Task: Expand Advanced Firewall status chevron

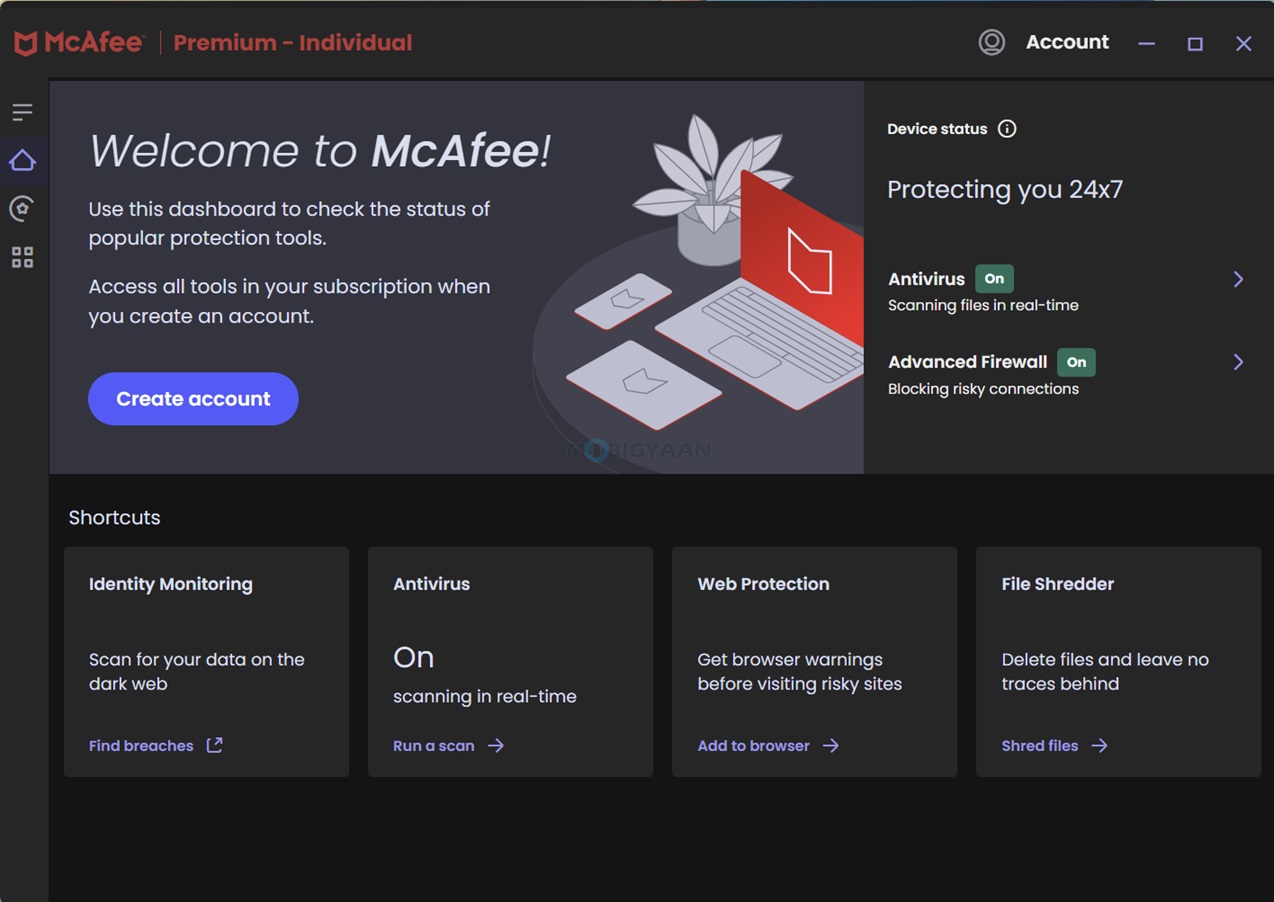Action: (x=1238, y=362)
